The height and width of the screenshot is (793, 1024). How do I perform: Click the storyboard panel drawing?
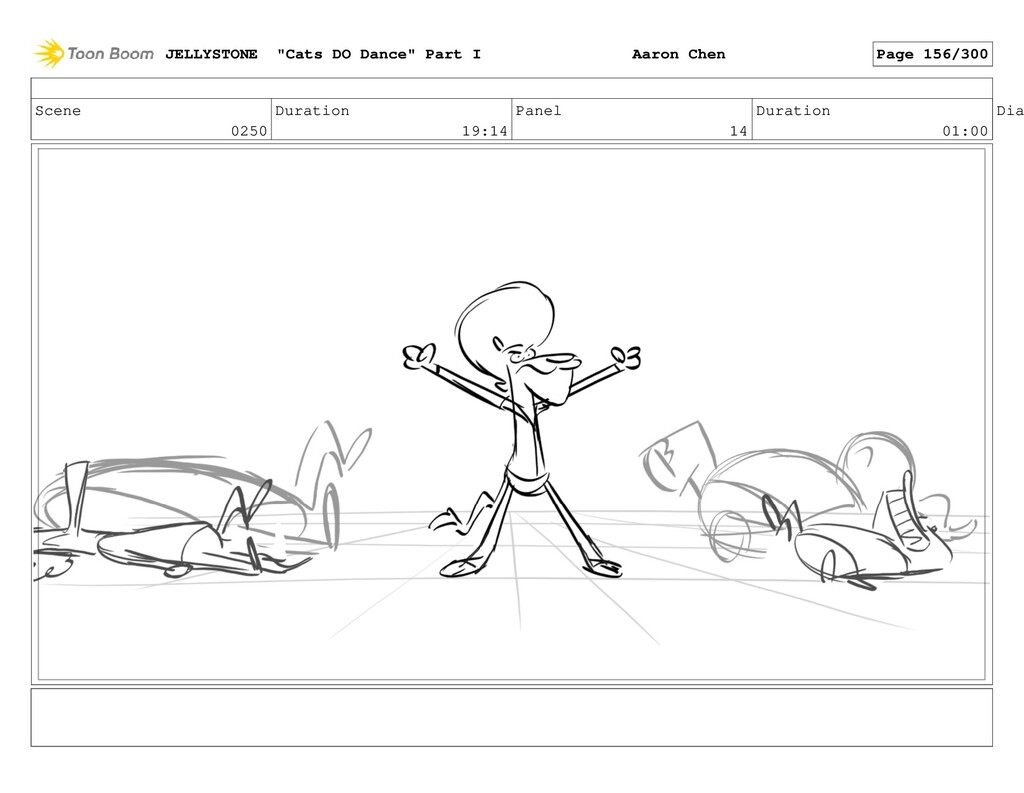[x=511, y=414]
